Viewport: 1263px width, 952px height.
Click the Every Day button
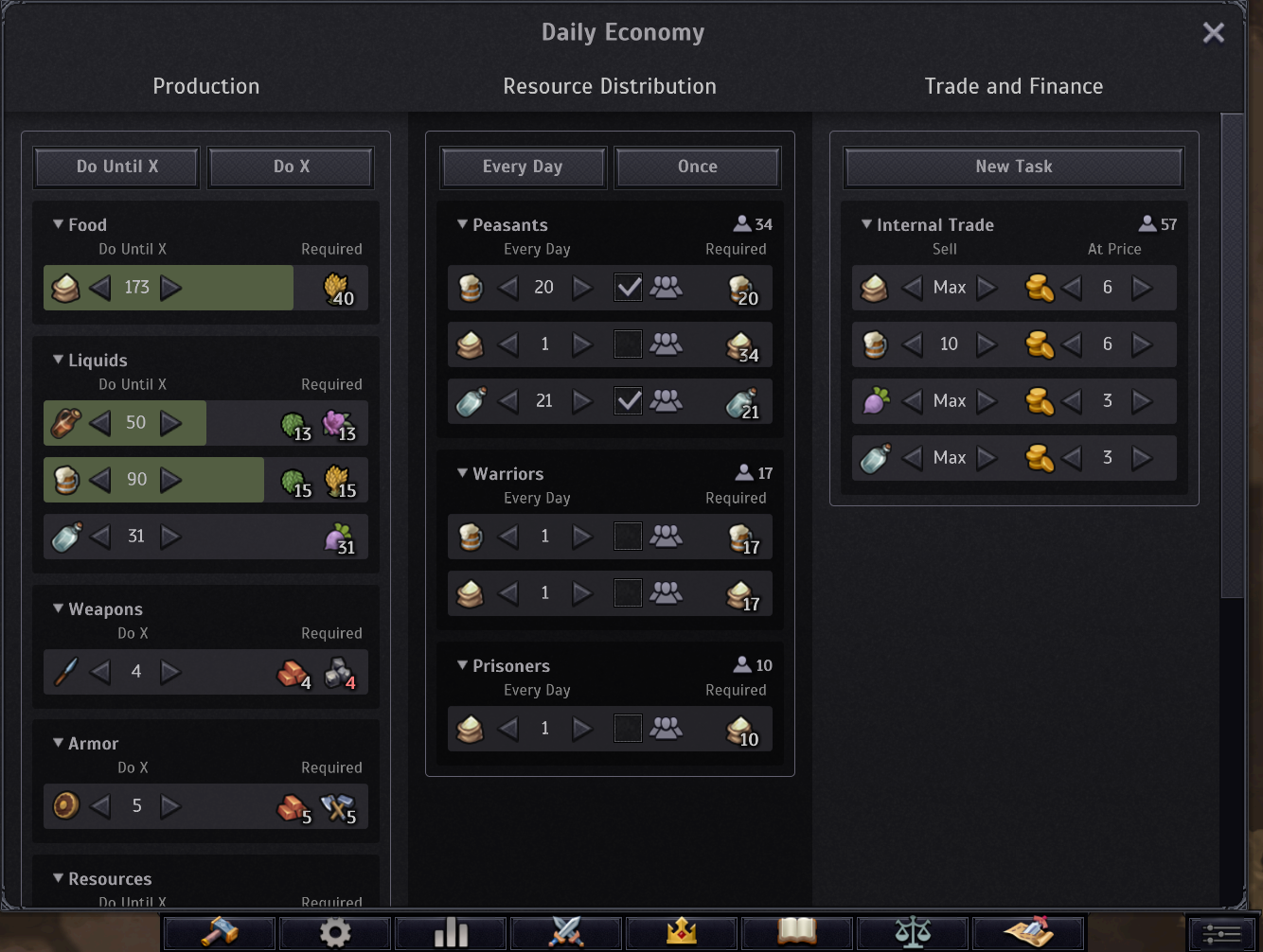(x=523, y=167)
